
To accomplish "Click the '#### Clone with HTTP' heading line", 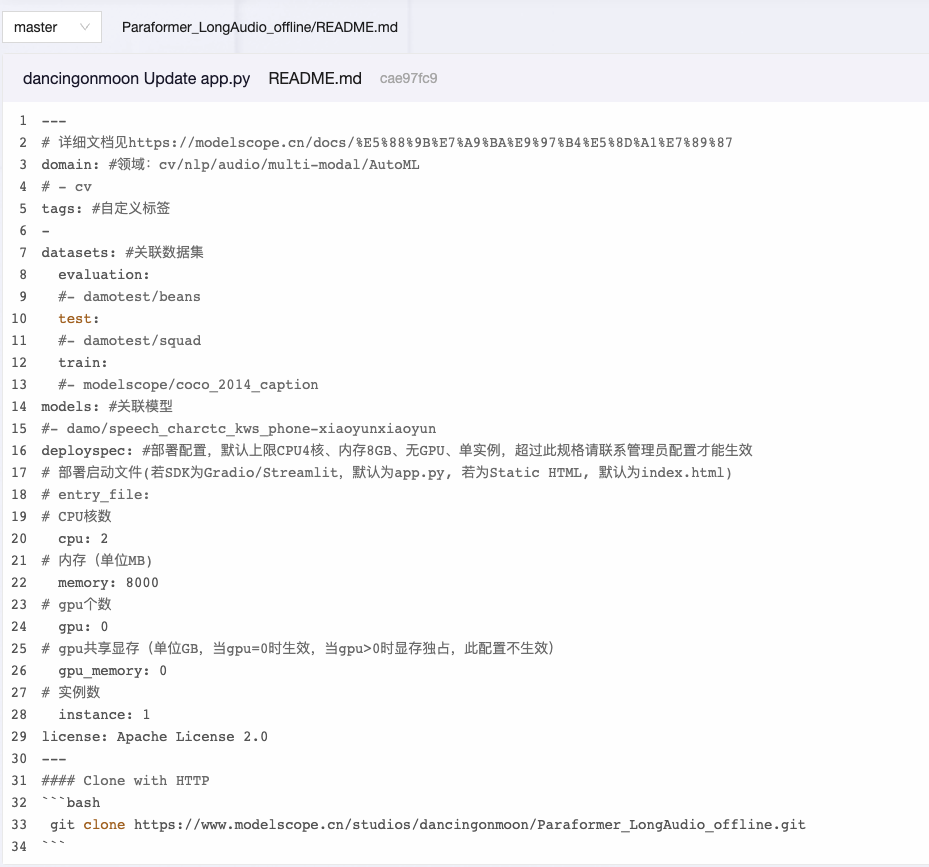I will coord(125,780).
